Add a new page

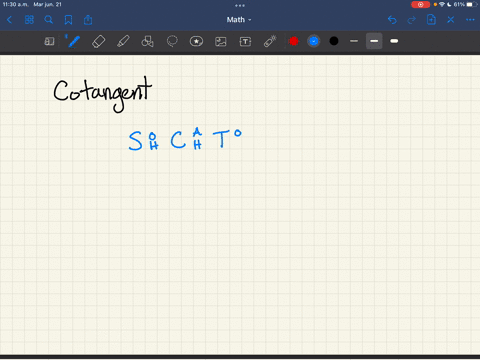(431, 20)
